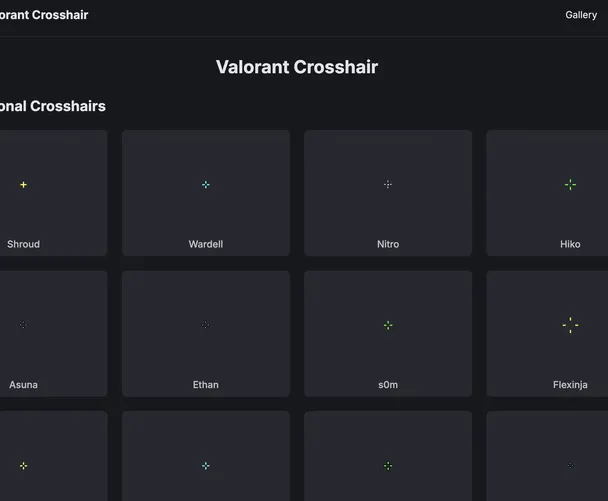Open the Shroud crosshair card label
608x501 pixels.
point(24,244)
